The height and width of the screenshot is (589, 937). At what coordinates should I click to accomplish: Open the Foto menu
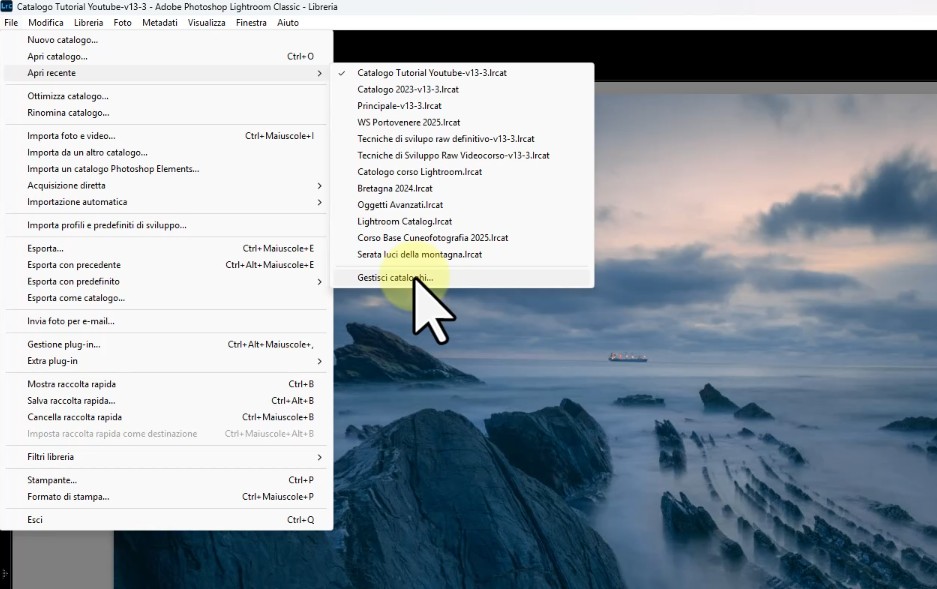pos(123,23)
